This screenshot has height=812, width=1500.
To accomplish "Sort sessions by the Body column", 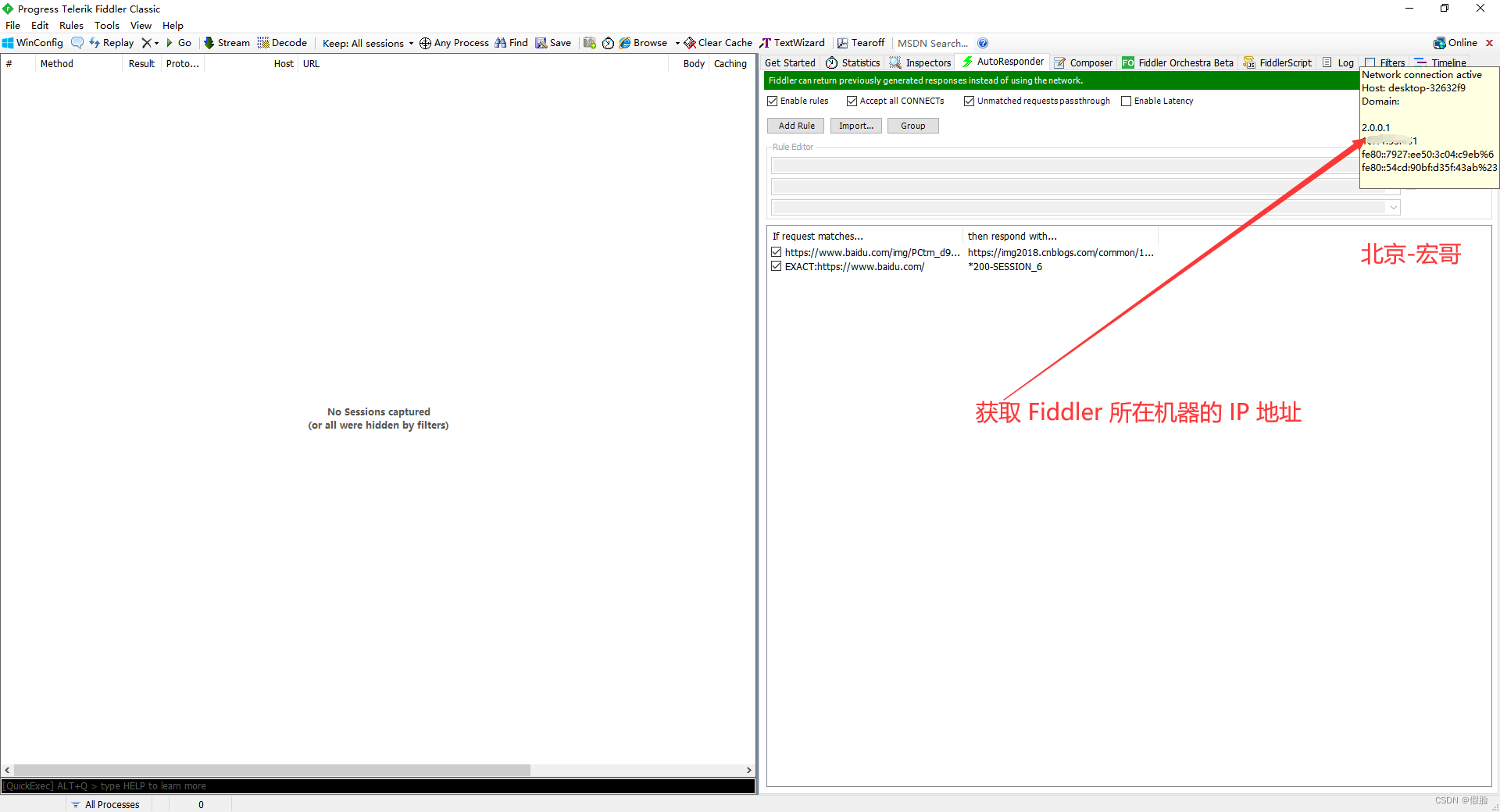I will [693, 64].
